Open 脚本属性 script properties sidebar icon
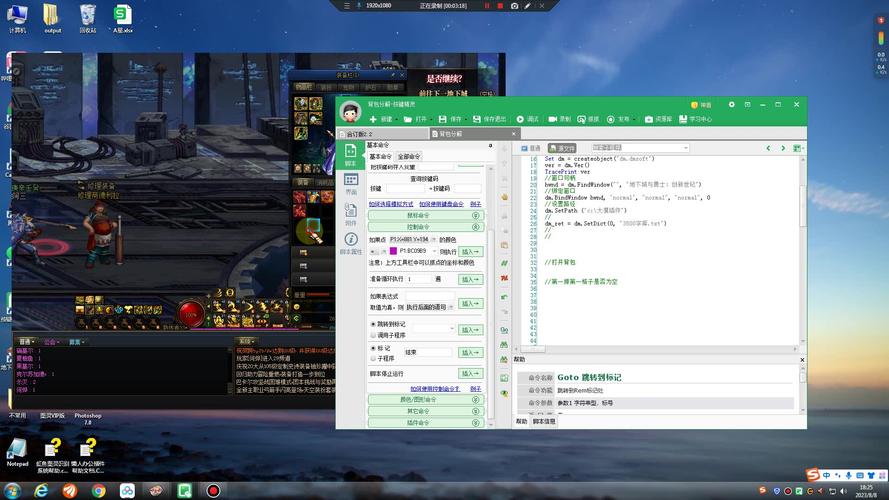 [350, 243]
